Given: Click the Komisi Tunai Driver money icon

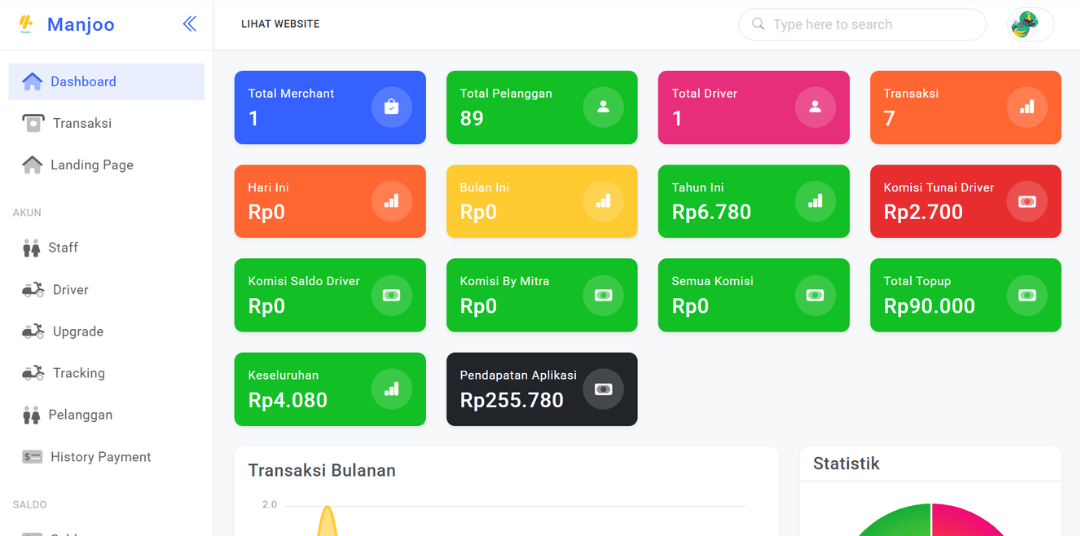Looking at the screenshot, I should click(x=1027, y=201).
